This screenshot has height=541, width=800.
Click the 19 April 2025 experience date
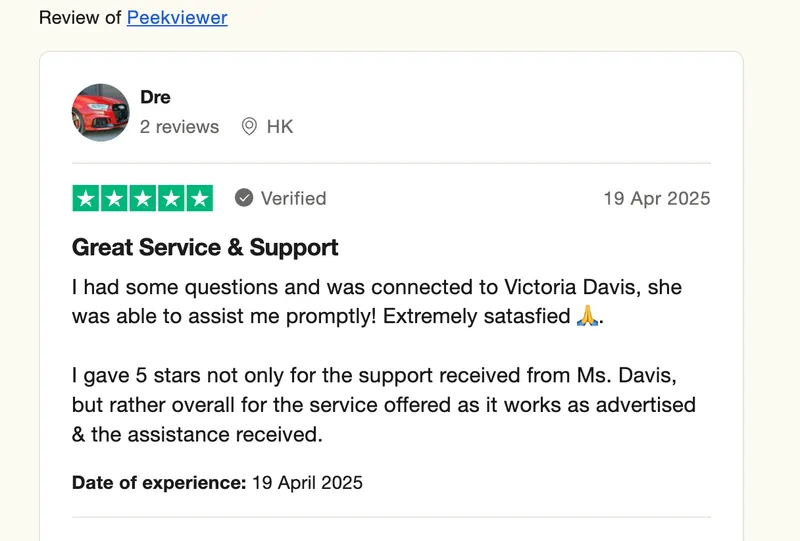click(x=307, y=483)
